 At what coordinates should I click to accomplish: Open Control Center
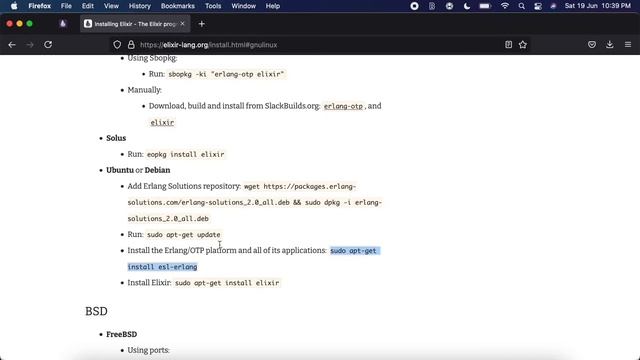click(x=538, y=6)
